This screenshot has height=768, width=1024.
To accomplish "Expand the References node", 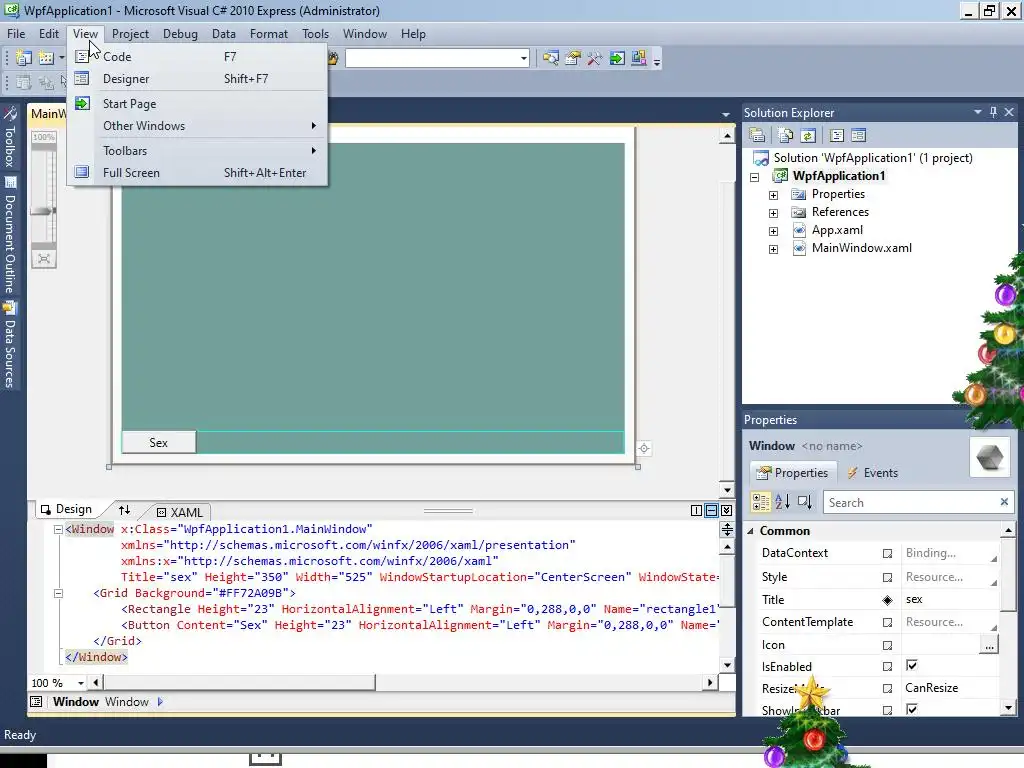I will click(773, 213).
